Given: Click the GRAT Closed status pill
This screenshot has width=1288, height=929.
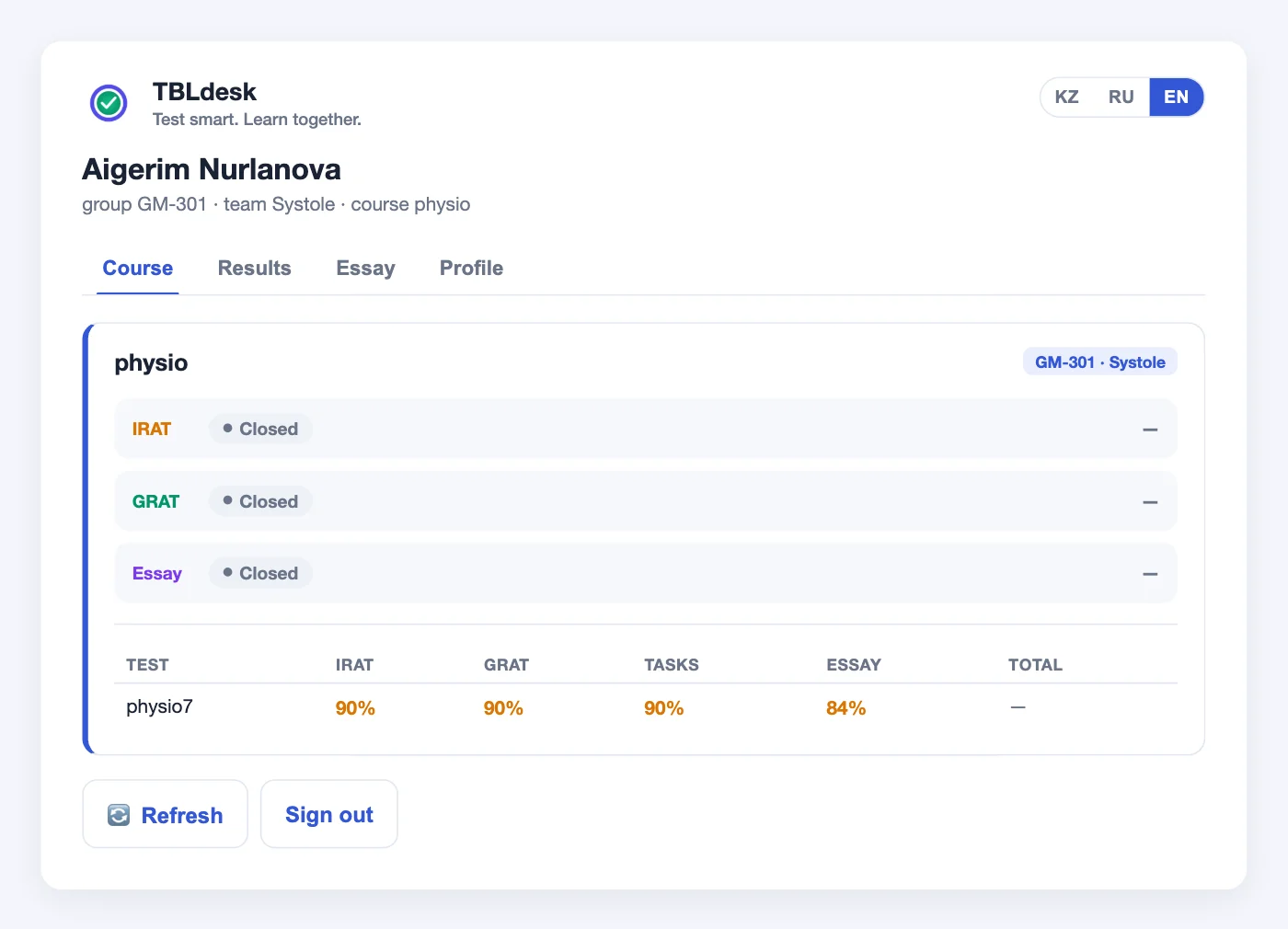Looking at the screenshot, I should pyautogui.click(x=260, y=501).
